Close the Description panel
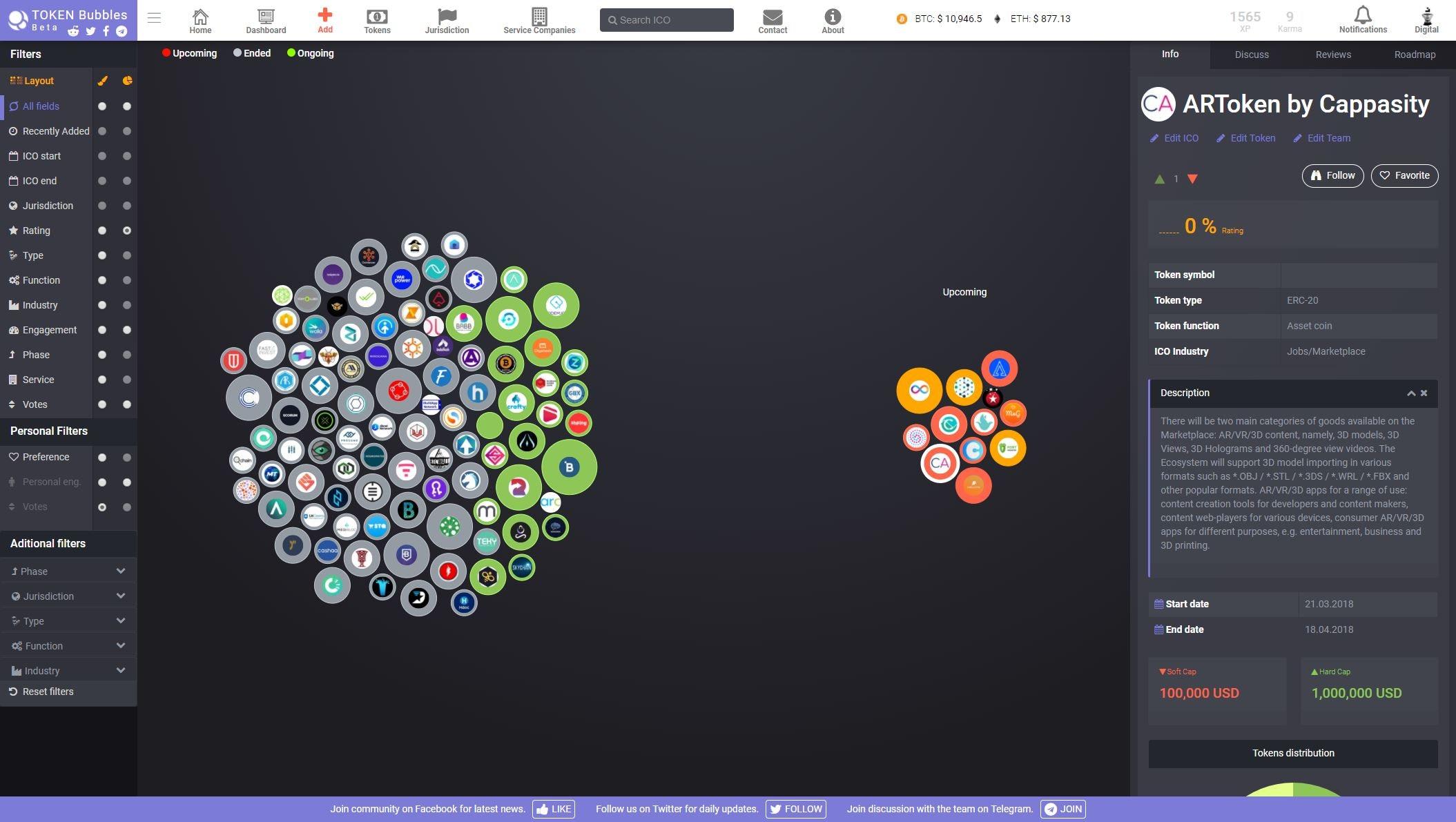The height and width of the screenshot is (822, 1456). coord(1424,393)
